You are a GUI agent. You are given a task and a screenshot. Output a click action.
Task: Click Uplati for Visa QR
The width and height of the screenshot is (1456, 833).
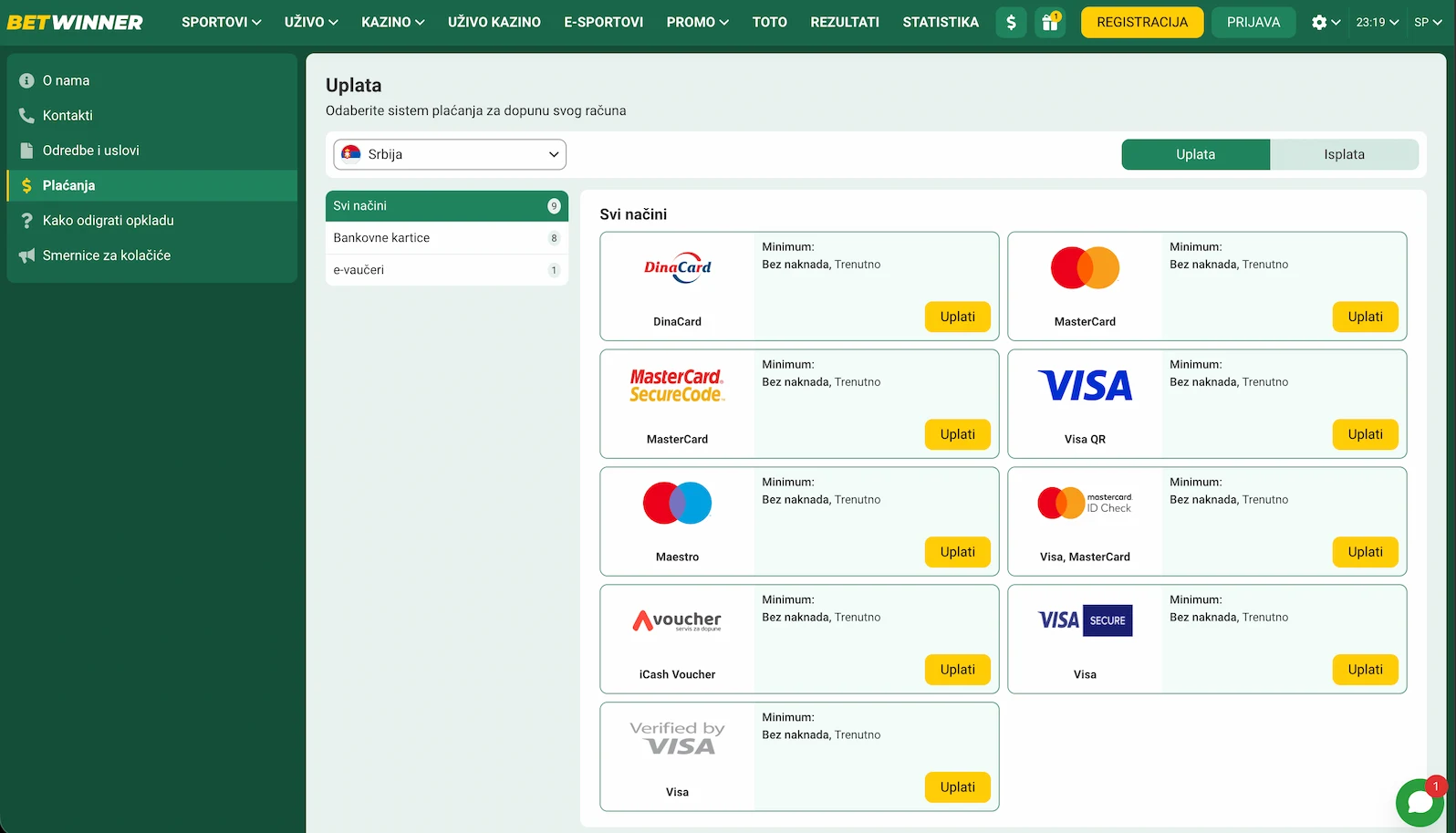coord(1366,434)
